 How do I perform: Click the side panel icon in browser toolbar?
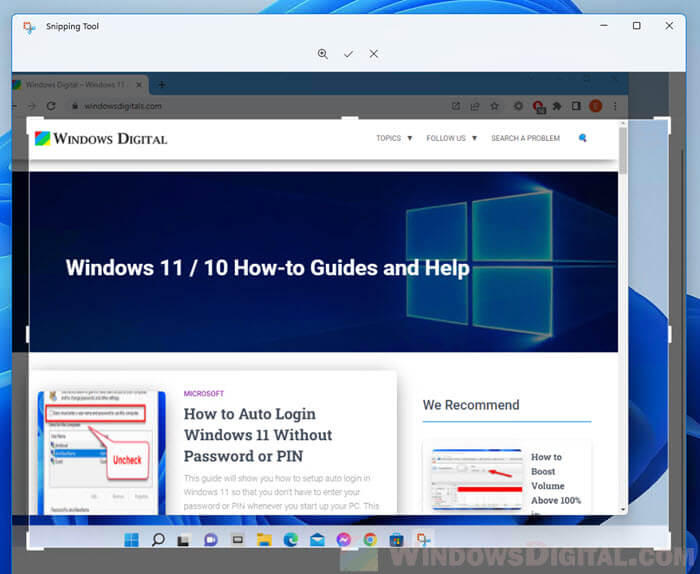[576, 106]
